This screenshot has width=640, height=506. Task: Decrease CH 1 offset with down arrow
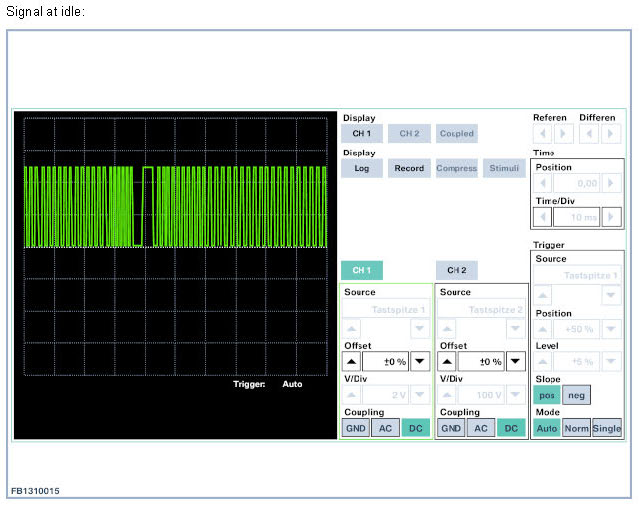(x=420, y=362)
